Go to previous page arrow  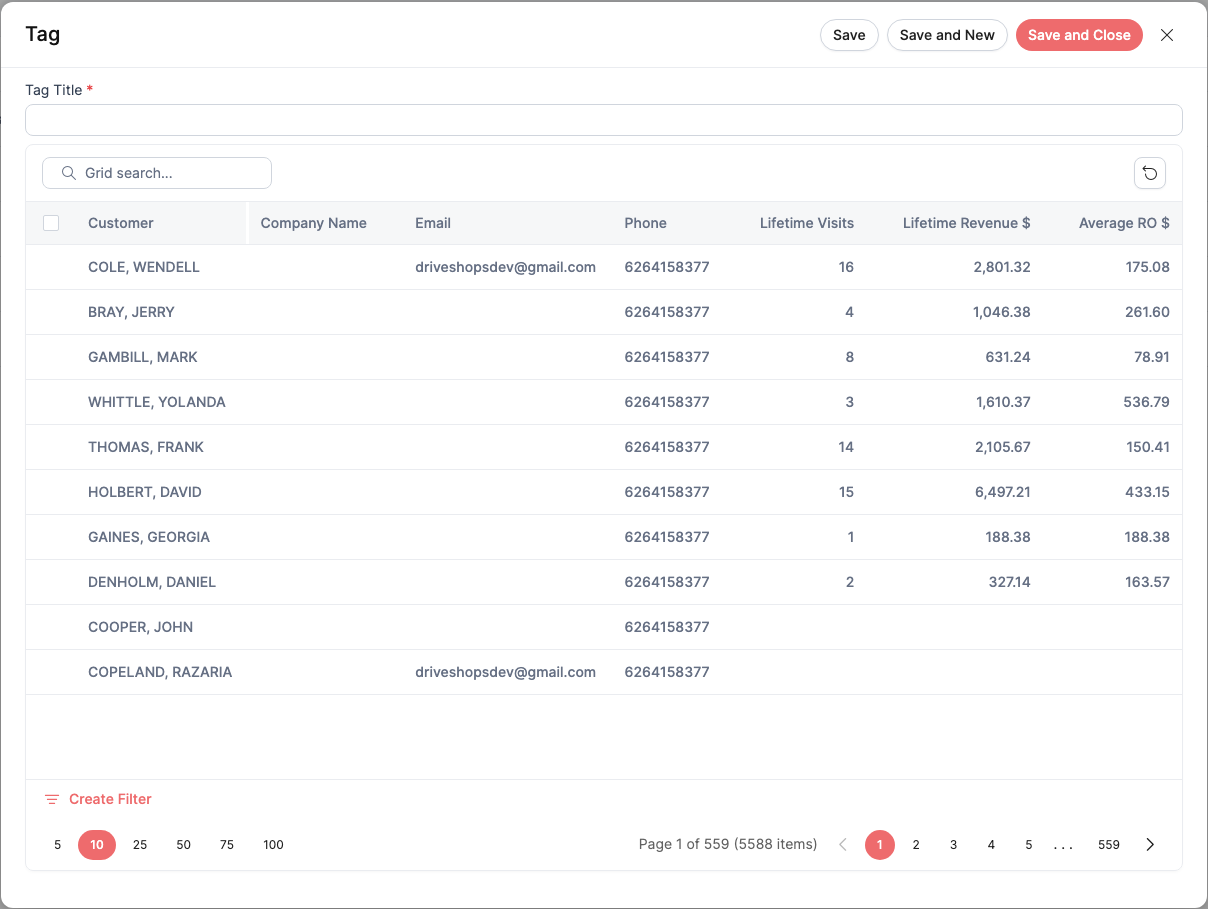(843, 844)
